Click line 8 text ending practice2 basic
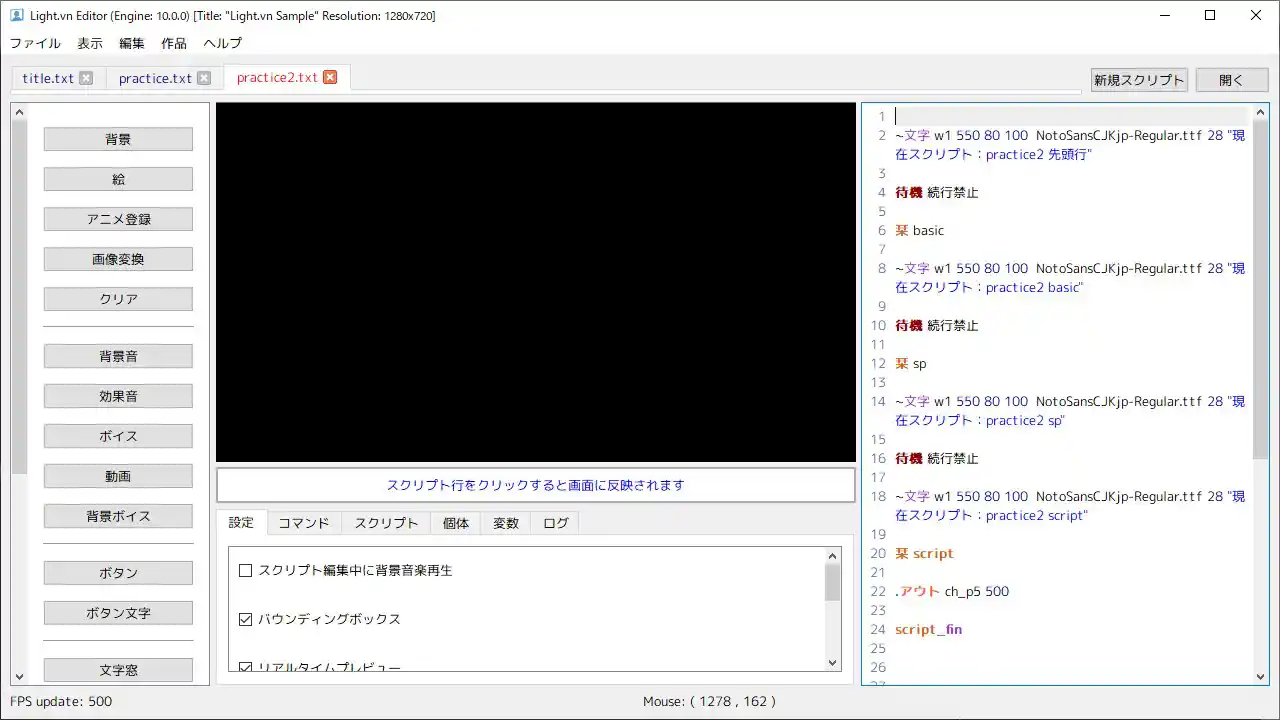Image resolution: width=1280 pixels, height=720 pixels. (x=1035, y=287)
